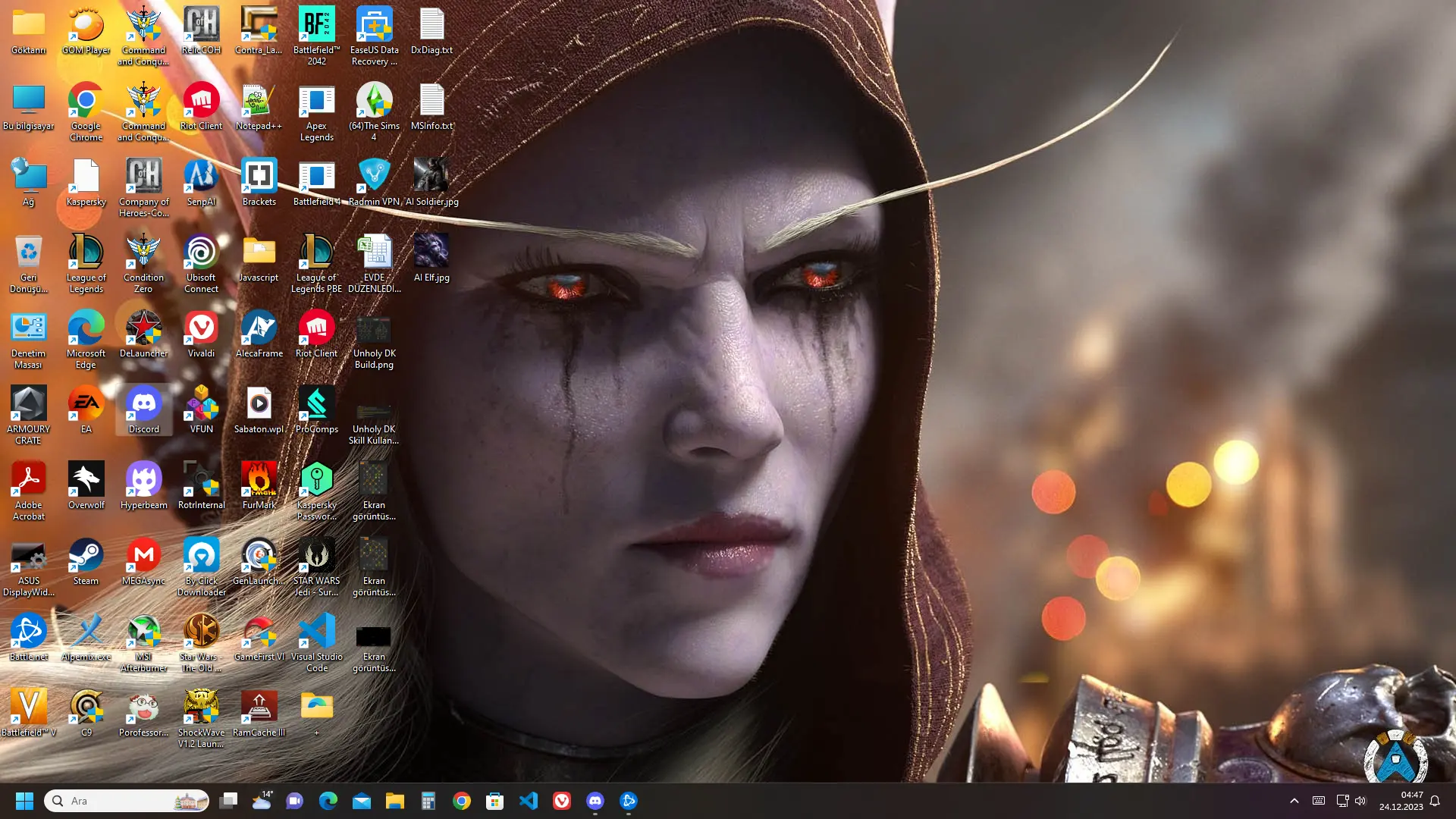Select the MSI Afterburner desktop shortcut
Image resolution: width=1456 pixels, height=819 pixels.
(144, 642)
